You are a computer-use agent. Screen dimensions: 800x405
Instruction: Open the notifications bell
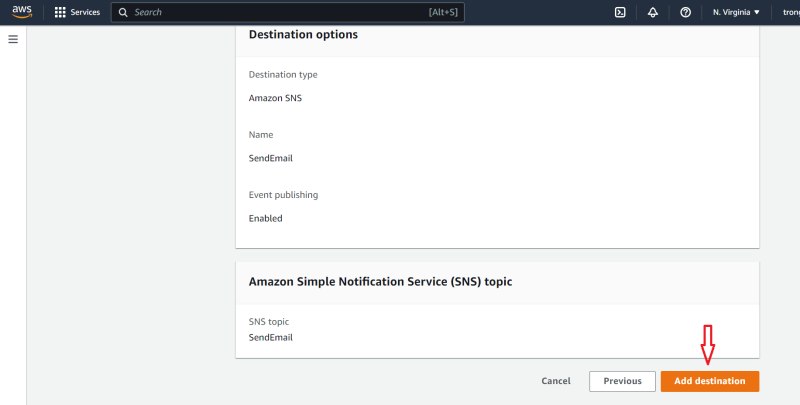coord(653,12)
